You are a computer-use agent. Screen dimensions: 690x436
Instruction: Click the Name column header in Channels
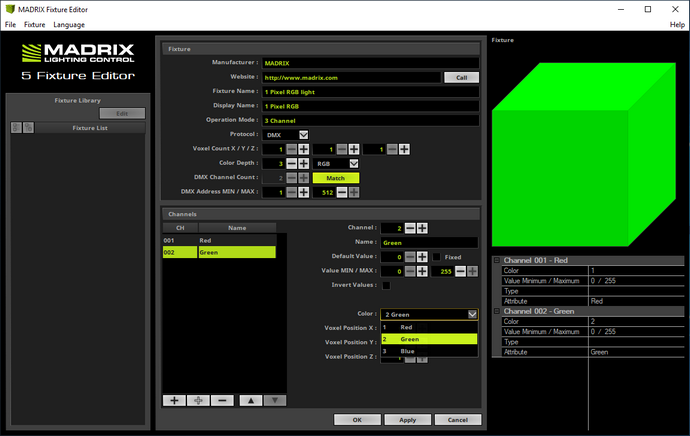coord(237,228)
